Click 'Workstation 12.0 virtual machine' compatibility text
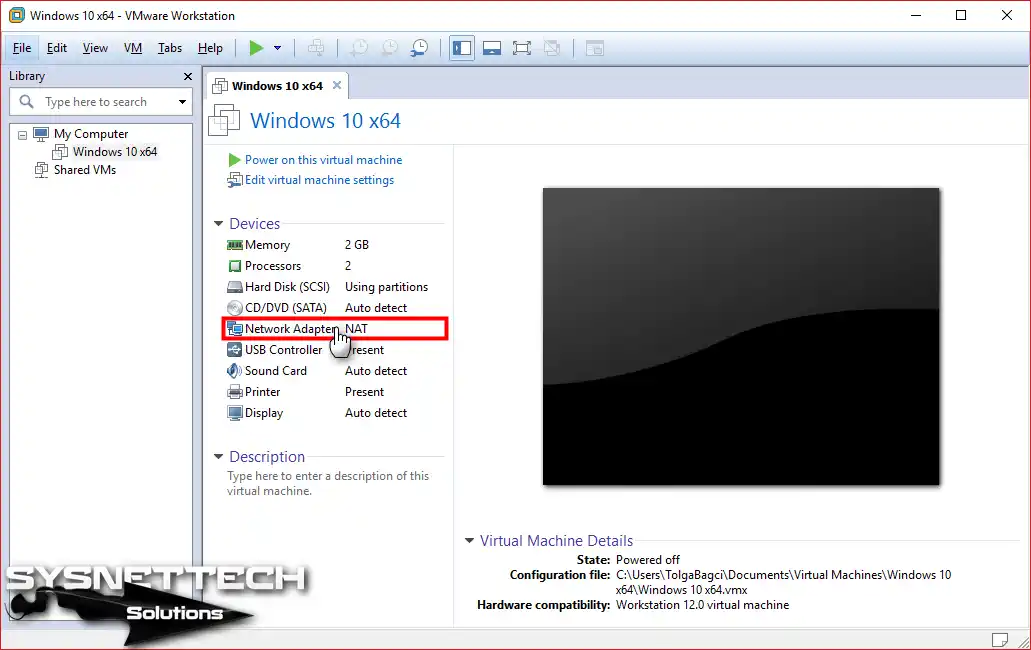 (x=702, y=605)
